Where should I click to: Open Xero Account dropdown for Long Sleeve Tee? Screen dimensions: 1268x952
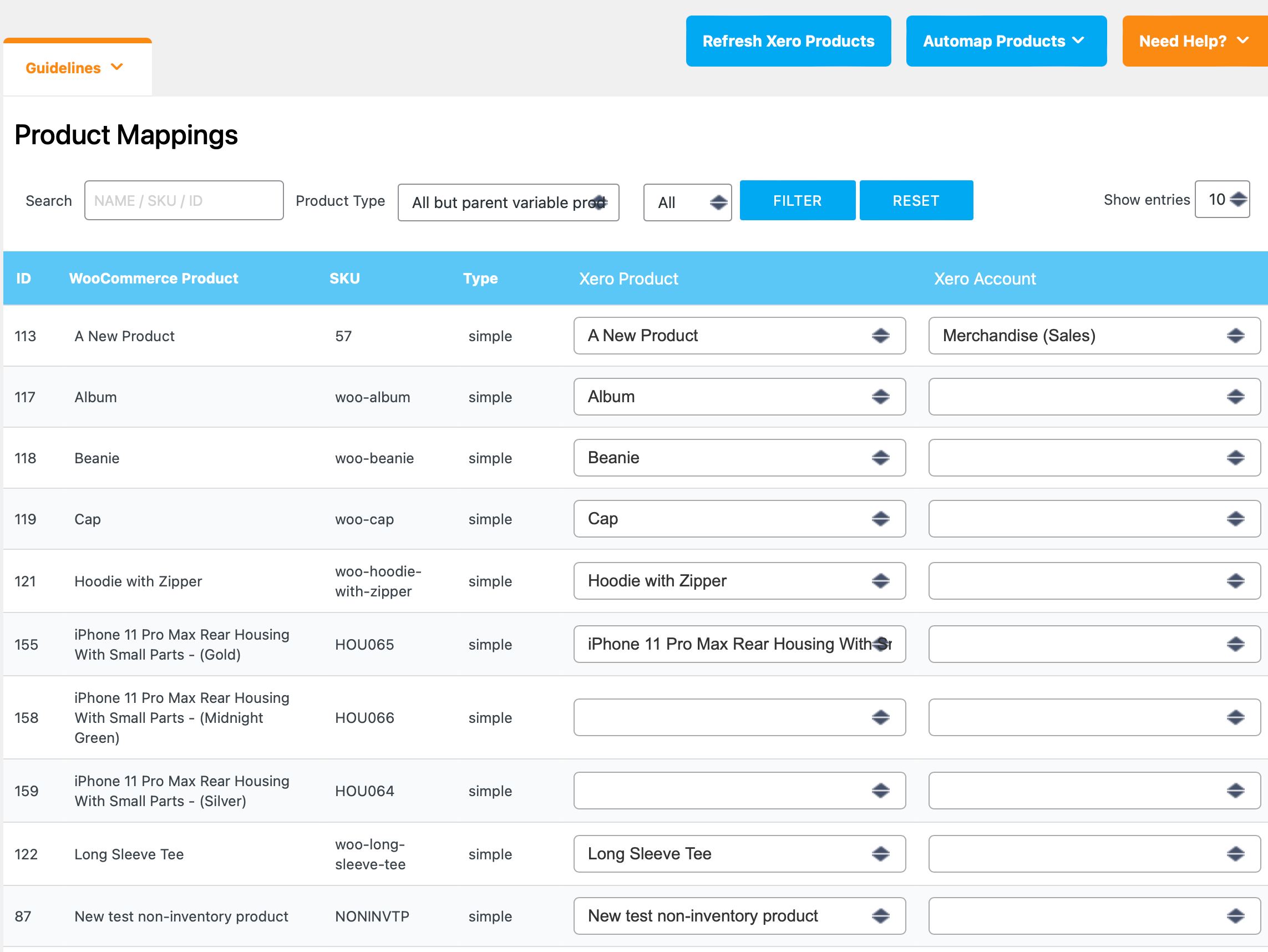tap(1094, 853)
